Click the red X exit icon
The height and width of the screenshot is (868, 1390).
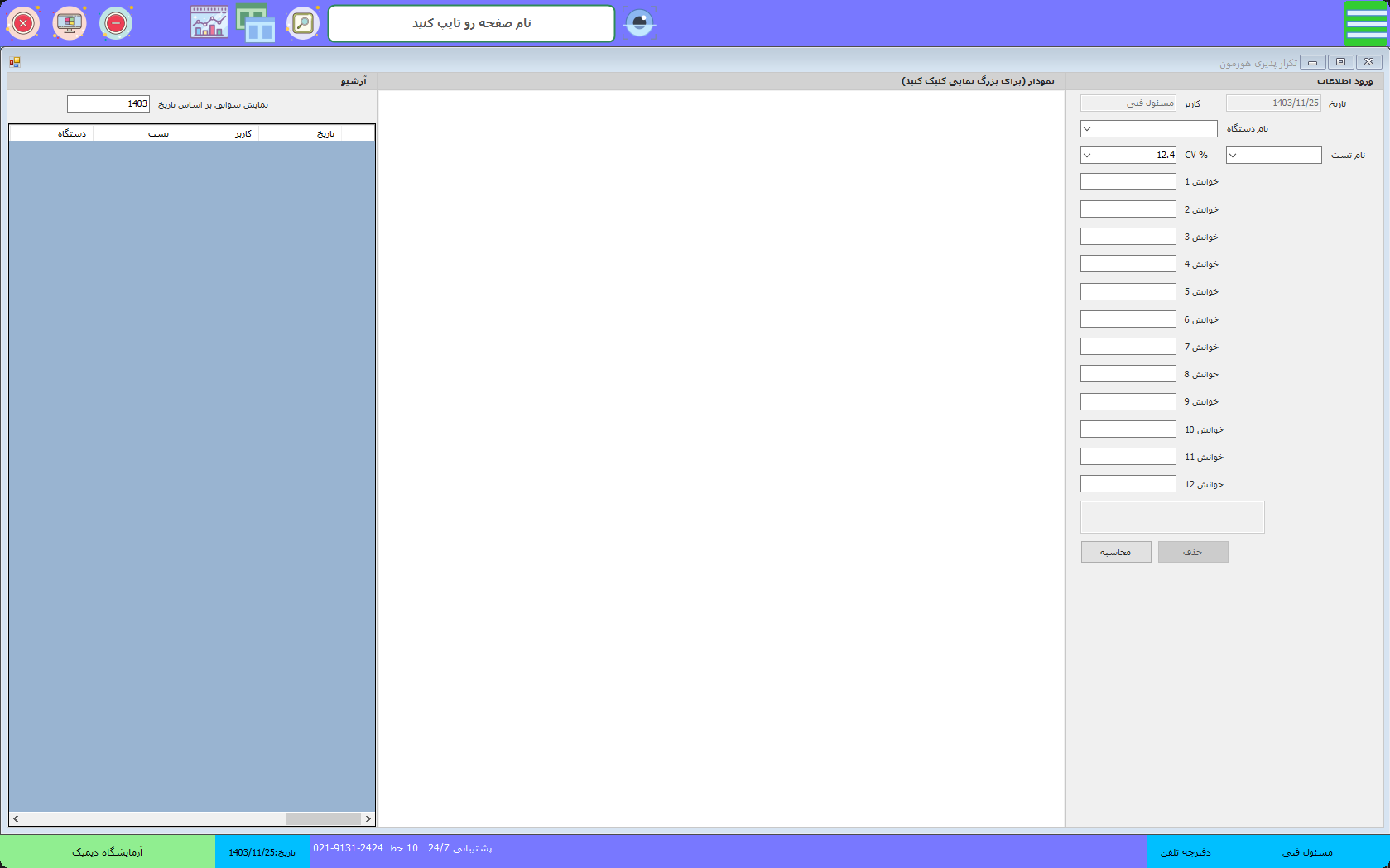(x=23, y=23)
